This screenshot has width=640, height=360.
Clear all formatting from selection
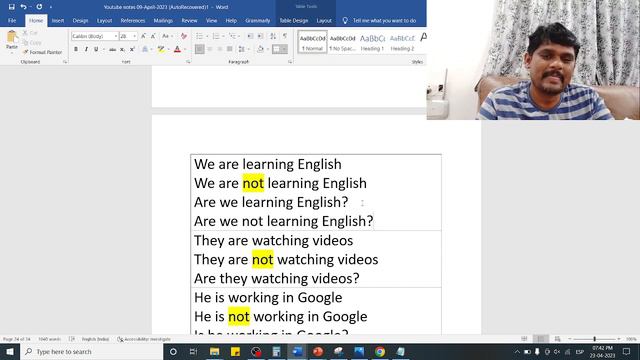(184, 36)
